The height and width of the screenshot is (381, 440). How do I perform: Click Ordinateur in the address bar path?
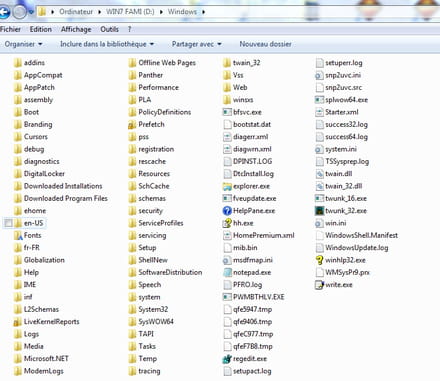76,12
